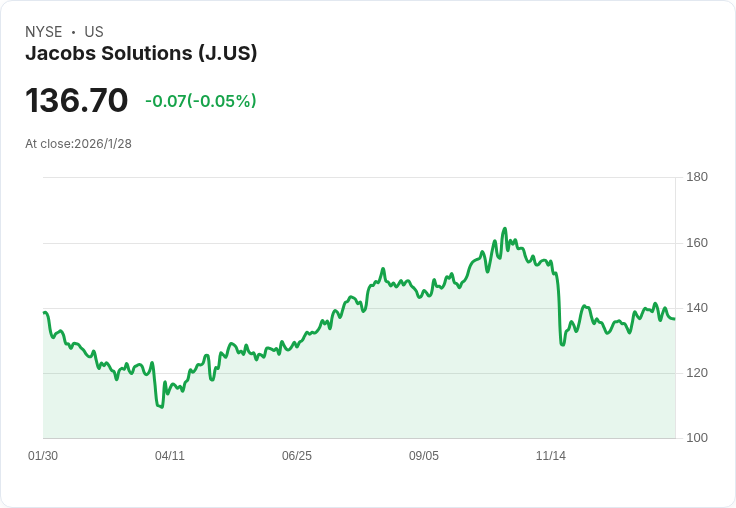736x508 pixels.
Task: Click the 140 y-axis label
Action: click(x=697, y=308)
